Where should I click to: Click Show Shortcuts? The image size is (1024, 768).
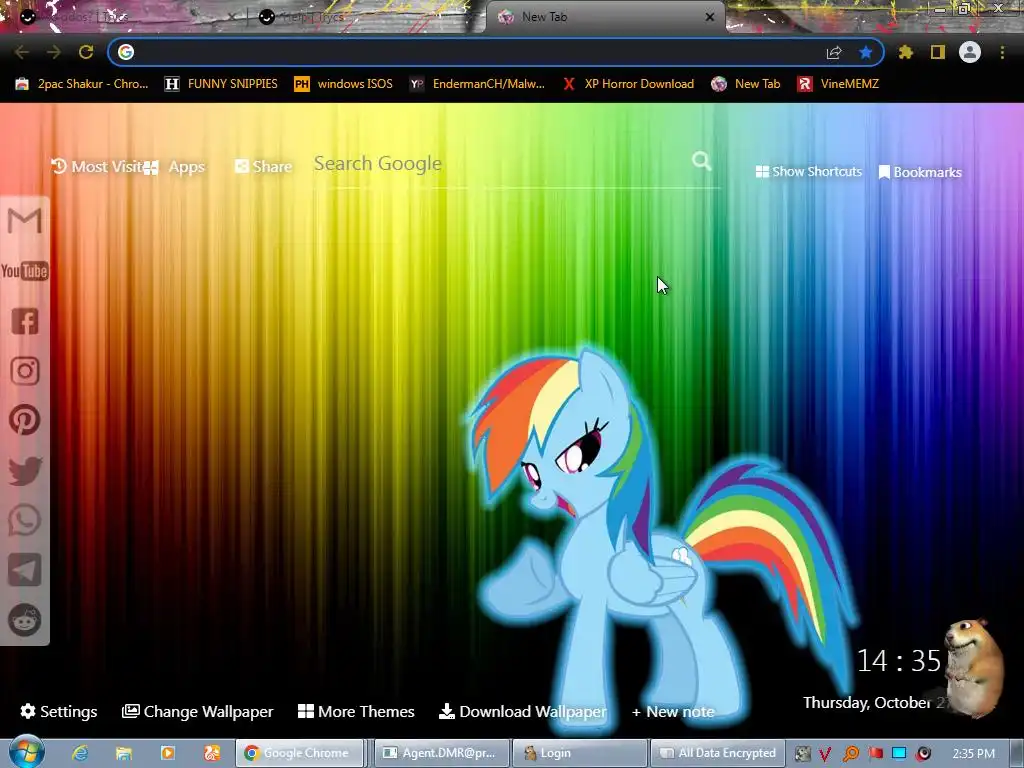point(808,172)
